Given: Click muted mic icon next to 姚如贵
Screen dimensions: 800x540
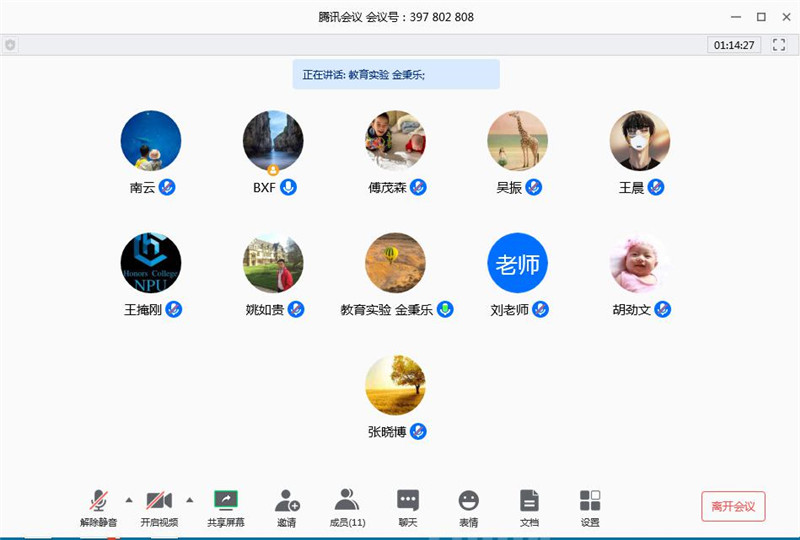Looking at the screenshot, I should coord(296,309).
